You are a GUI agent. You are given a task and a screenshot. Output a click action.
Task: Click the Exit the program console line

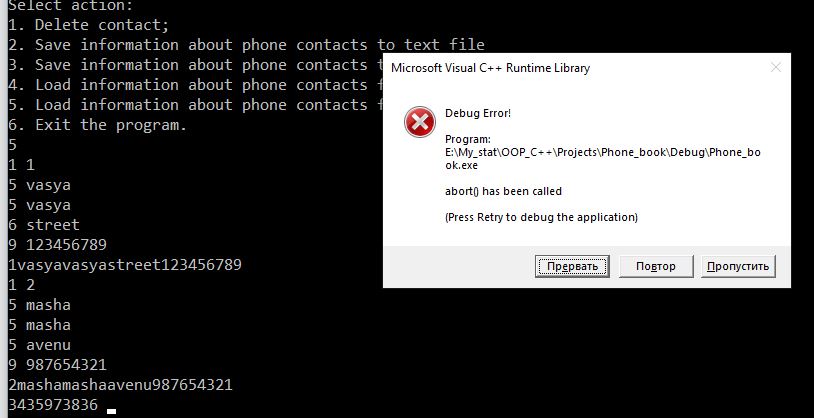pyautogui.click(x=97, y=125)
